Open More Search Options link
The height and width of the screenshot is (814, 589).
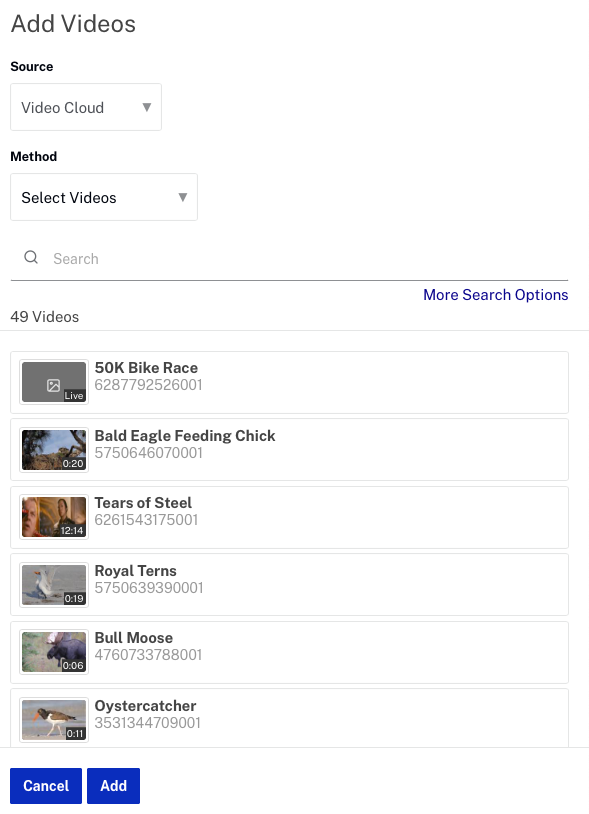pos(496,295)
